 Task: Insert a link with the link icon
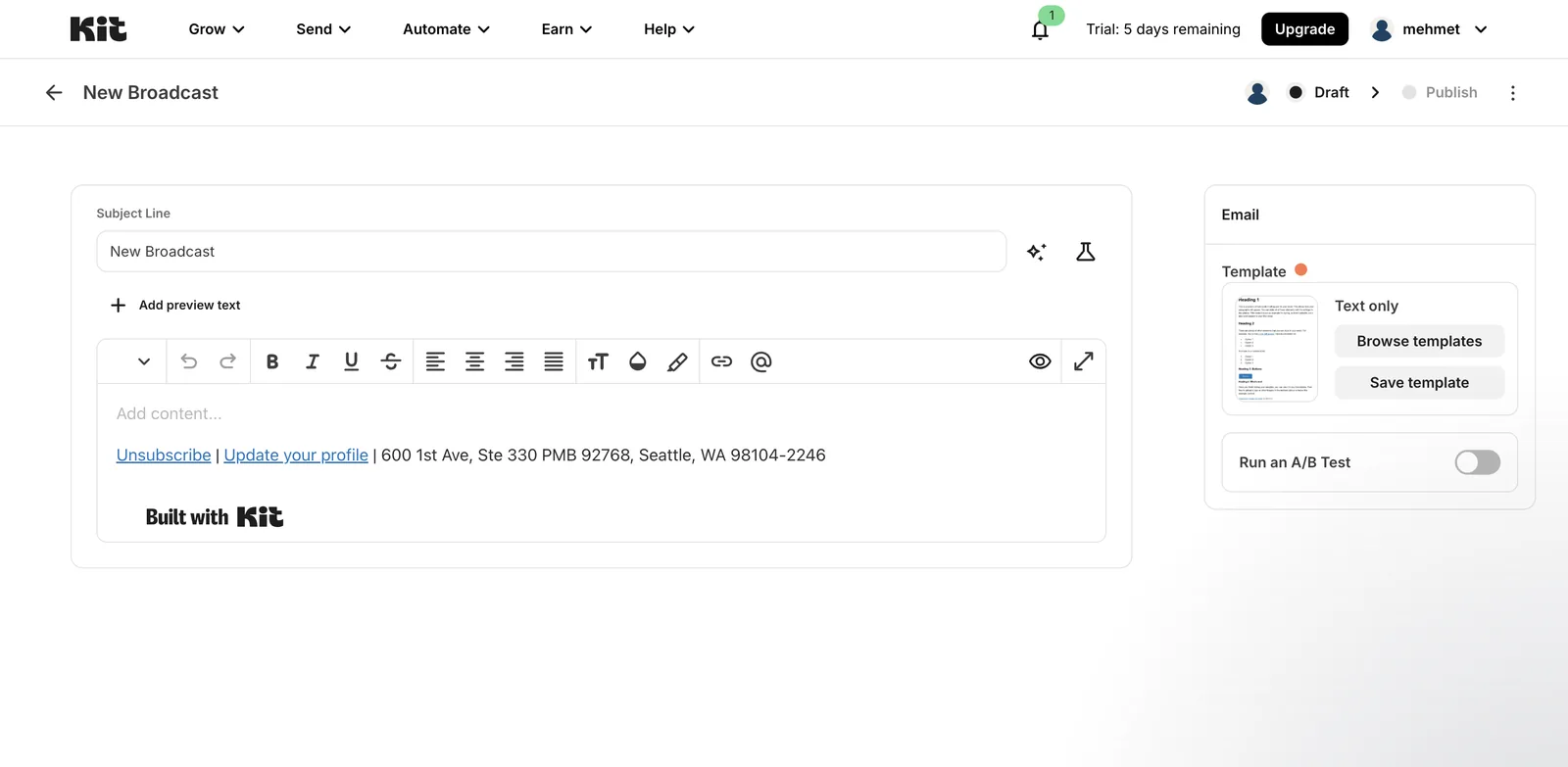click(721, 361)
